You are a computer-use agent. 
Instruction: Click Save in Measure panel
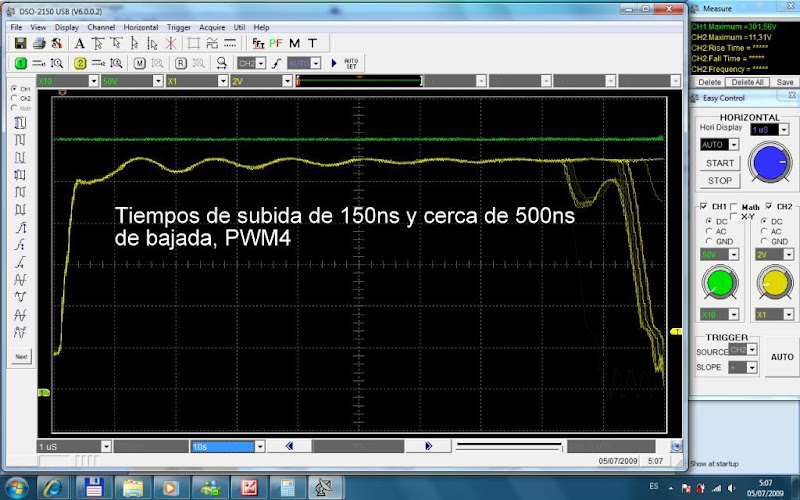click(785, 82)
